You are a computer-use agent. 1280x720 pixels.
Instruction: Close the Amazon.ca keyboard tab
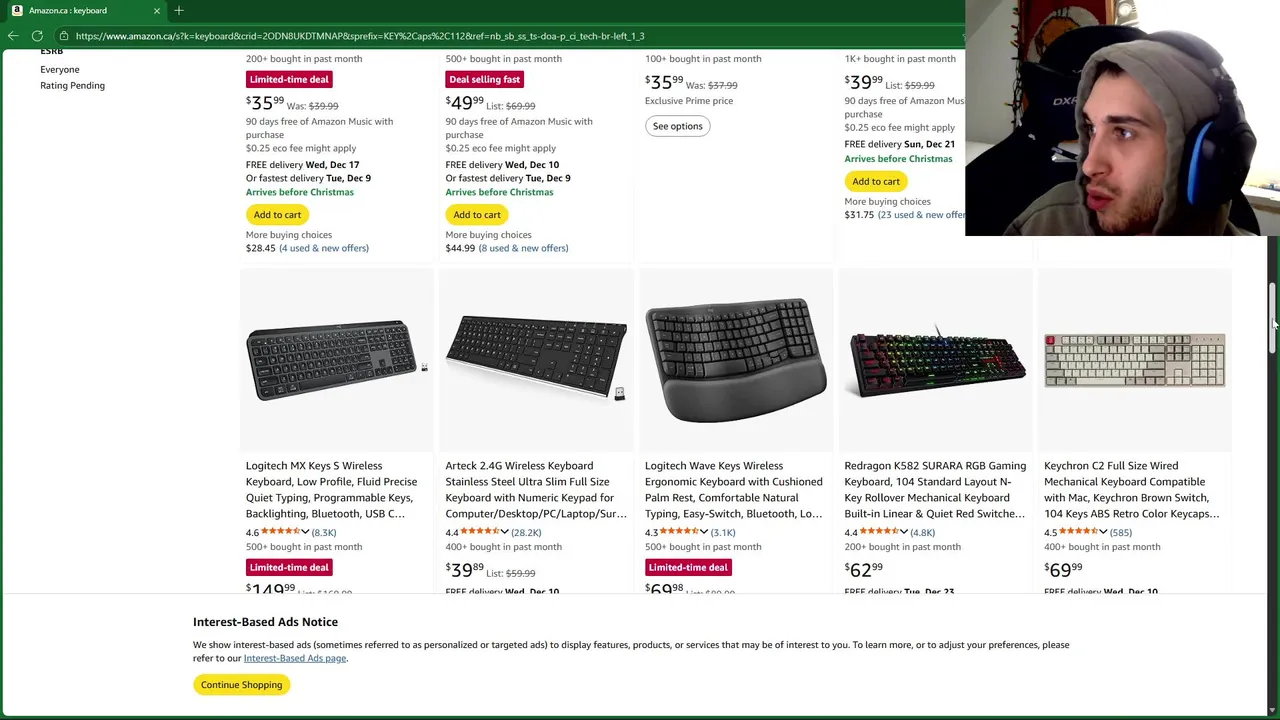click(x=156, y=11)
